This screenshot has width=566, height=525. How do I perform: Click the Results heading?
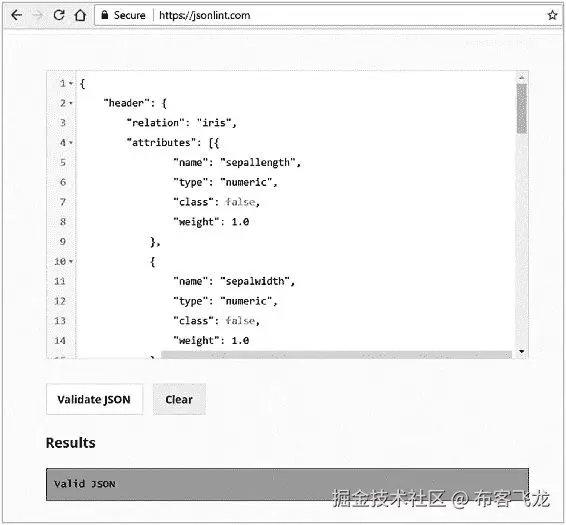point(71,443)
